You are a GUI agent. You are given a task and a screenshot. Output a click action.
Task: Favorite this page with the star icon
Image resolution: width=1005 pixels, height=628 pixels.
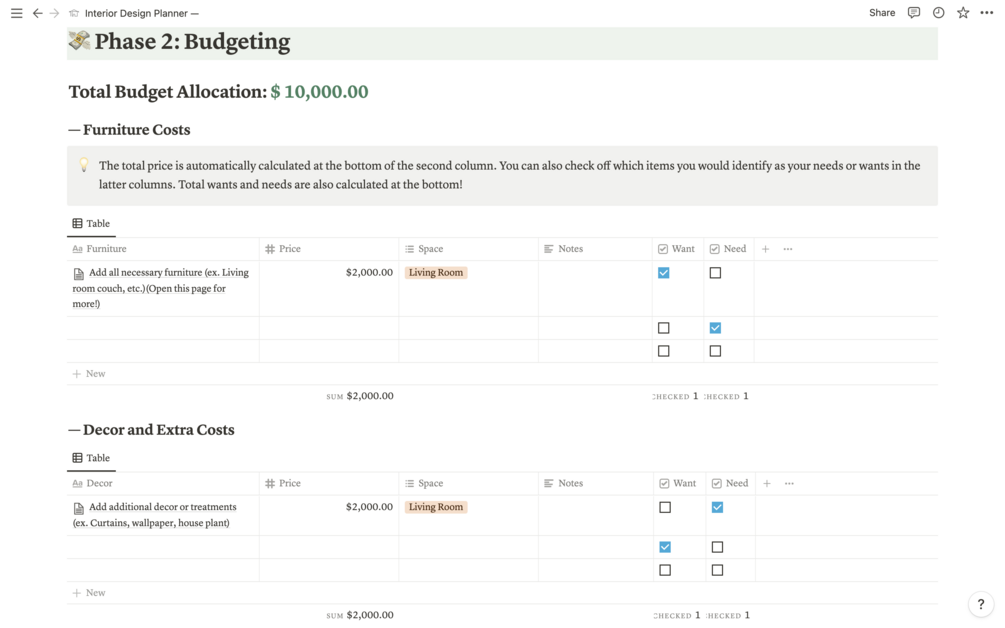[x=963, y=13]
